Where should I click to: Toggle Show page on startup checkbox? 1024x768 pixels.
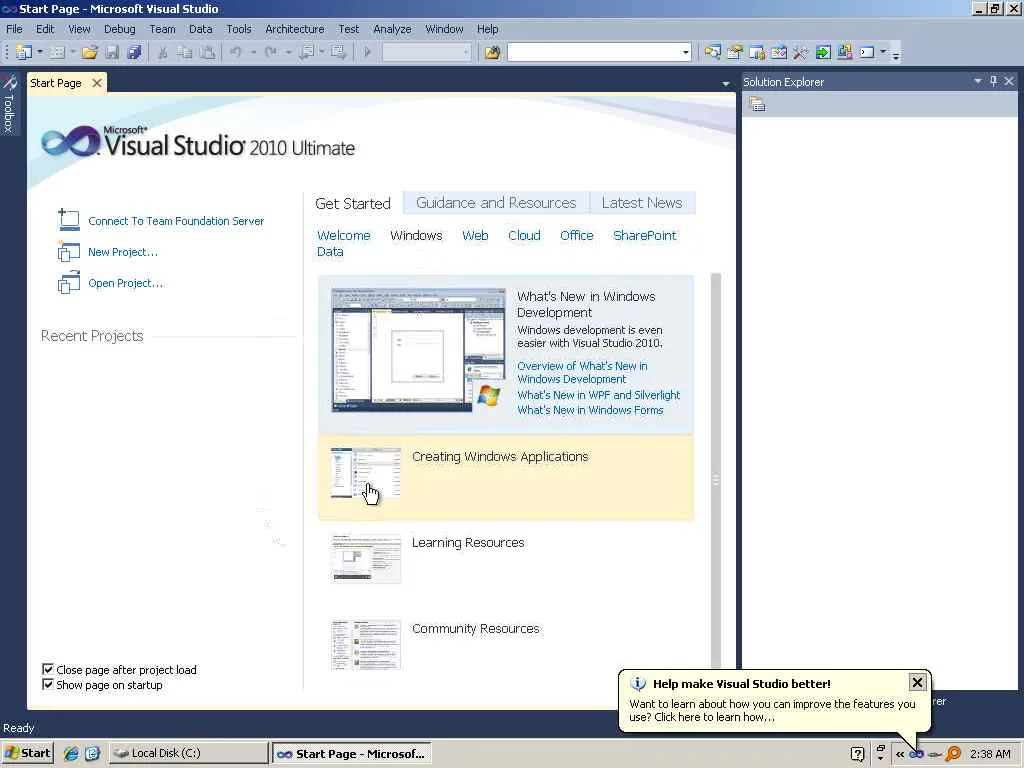(48, 684)
